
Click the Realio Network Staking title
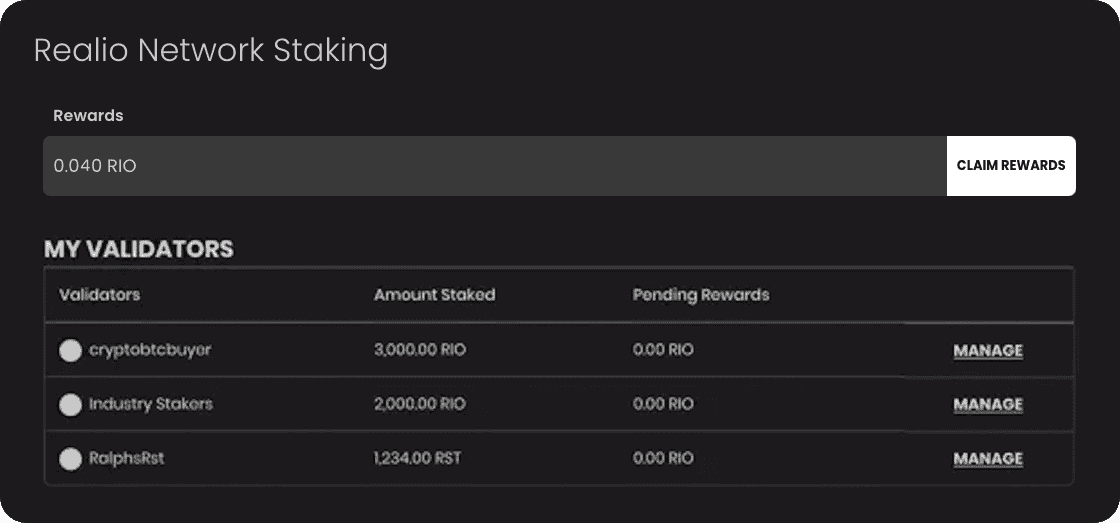point(211,51)
